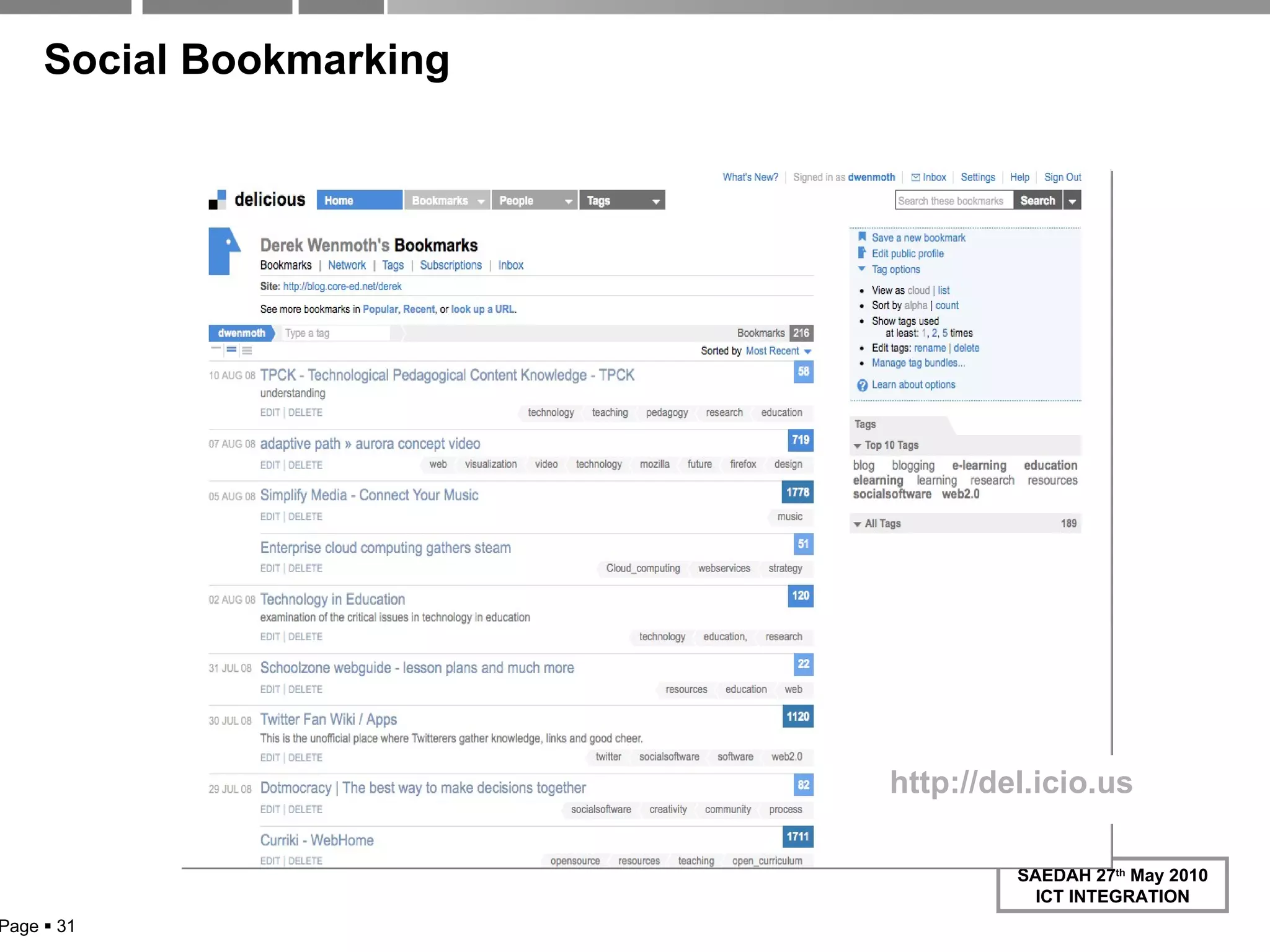Open Schoolzone webguide bookmark
The width and height of the screenshot is (1270, 952).
[x=417, y=668]
